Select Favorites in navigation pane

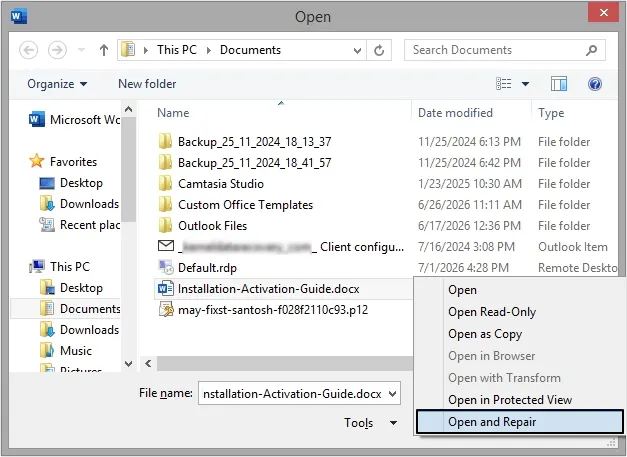[63, 162]
